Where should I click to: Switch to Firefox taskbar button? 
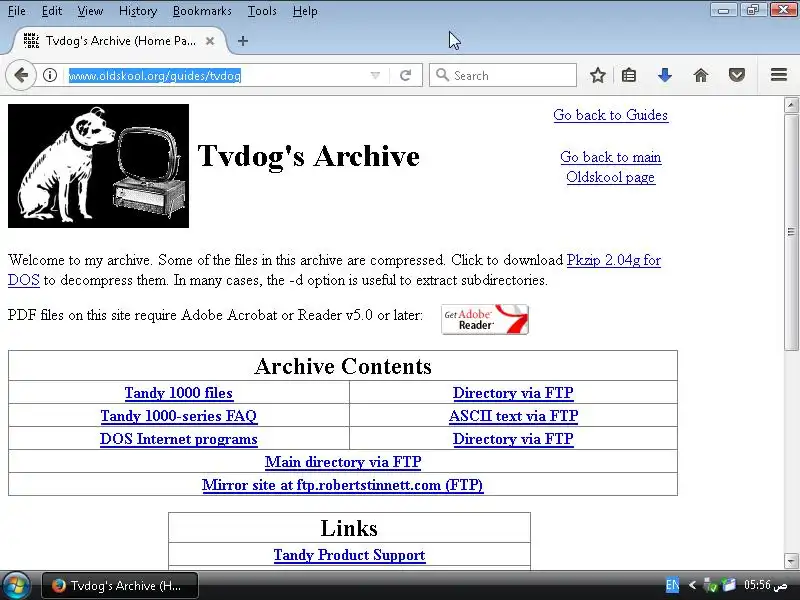[x=119, y=586]
